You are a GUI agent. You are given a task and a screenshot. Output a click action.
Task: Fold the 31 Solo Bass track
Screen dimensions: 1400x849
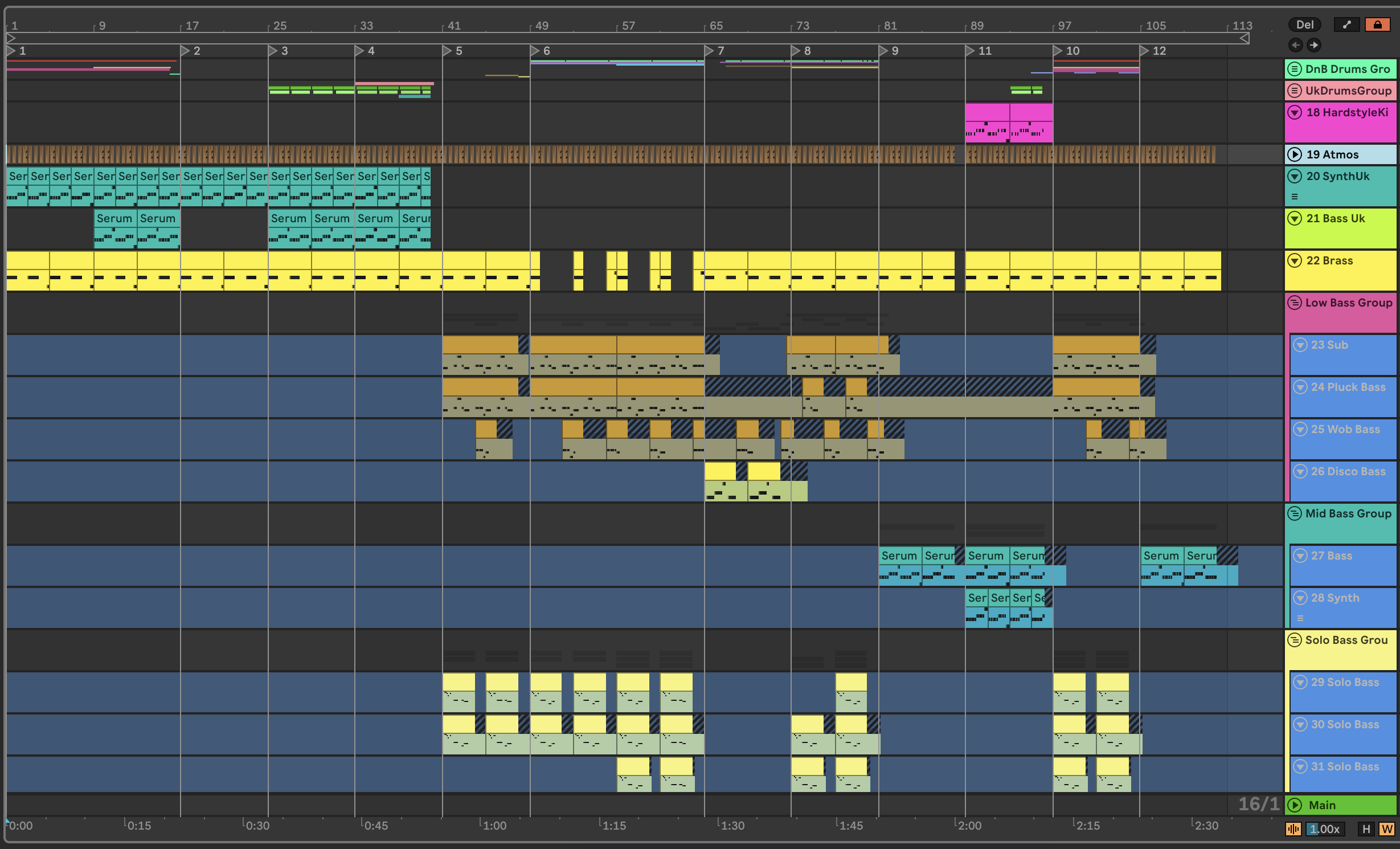[x=1300, y=766]
